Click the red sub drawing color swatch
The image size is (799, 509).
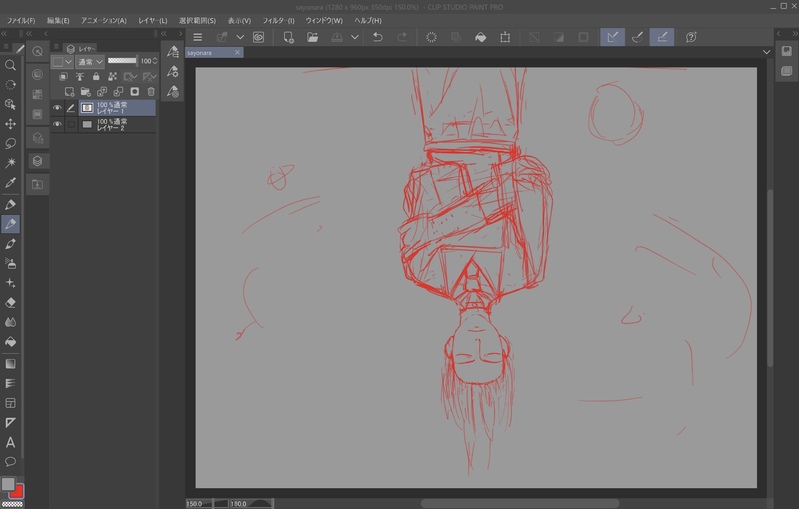pyautogui.click(x=17, y=491)
